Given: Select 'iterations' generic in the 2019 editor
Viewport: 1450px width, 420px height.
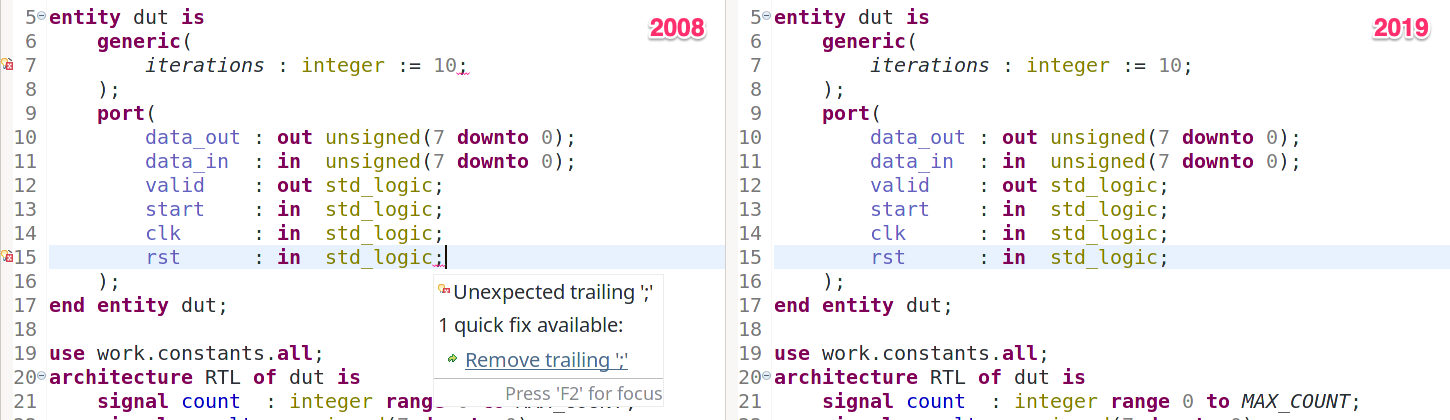Looking at the screenshot, I should point(929,65).
